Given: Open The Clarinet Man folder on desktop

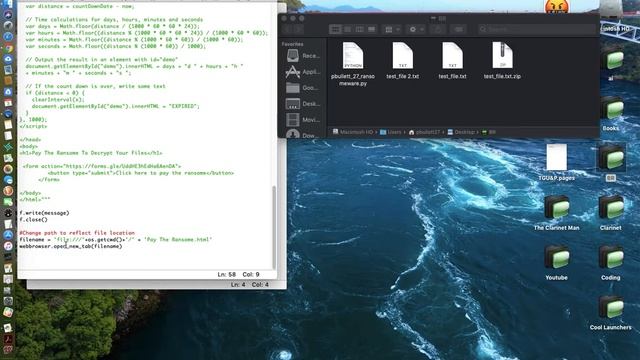Looking at the screenshot, I should [x=556, y=212].
